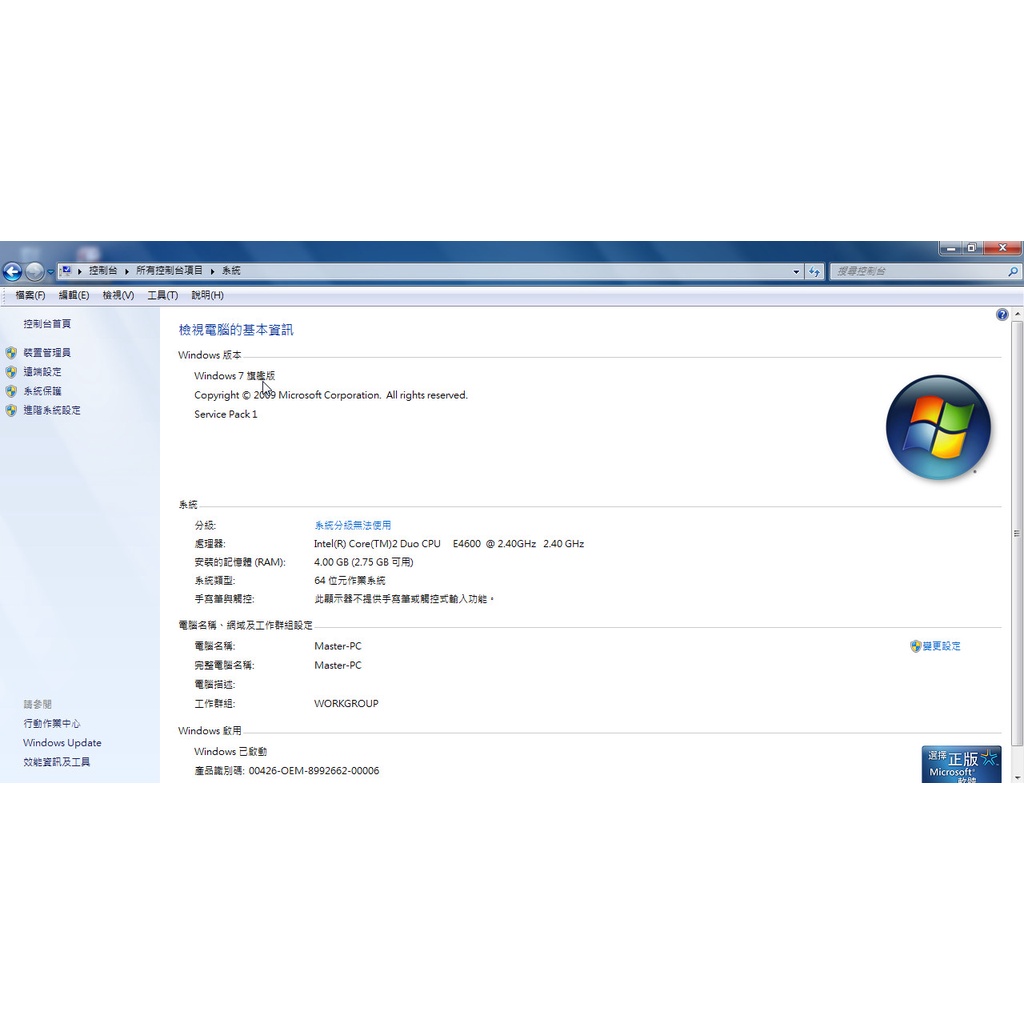Open the 檔案(F) menu
Image resolution: width=1024 pixels, height=1024 pixels.
pos(30,295)
